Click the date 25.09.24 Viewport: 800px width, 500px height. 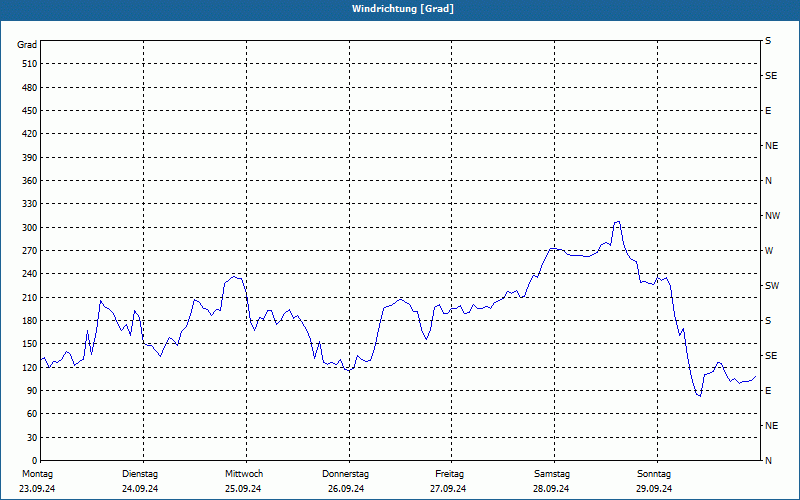point(243,489)
